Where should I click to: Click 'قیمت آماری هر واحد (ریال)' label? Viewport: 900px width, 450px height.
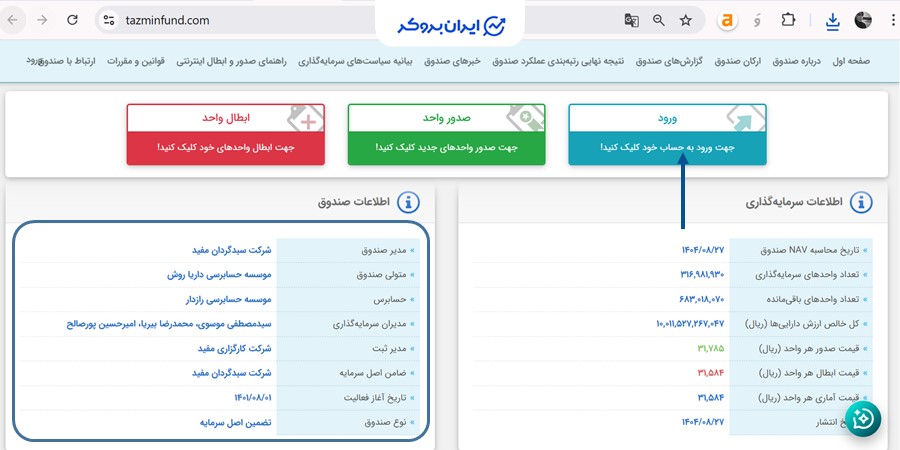[809, 398]
